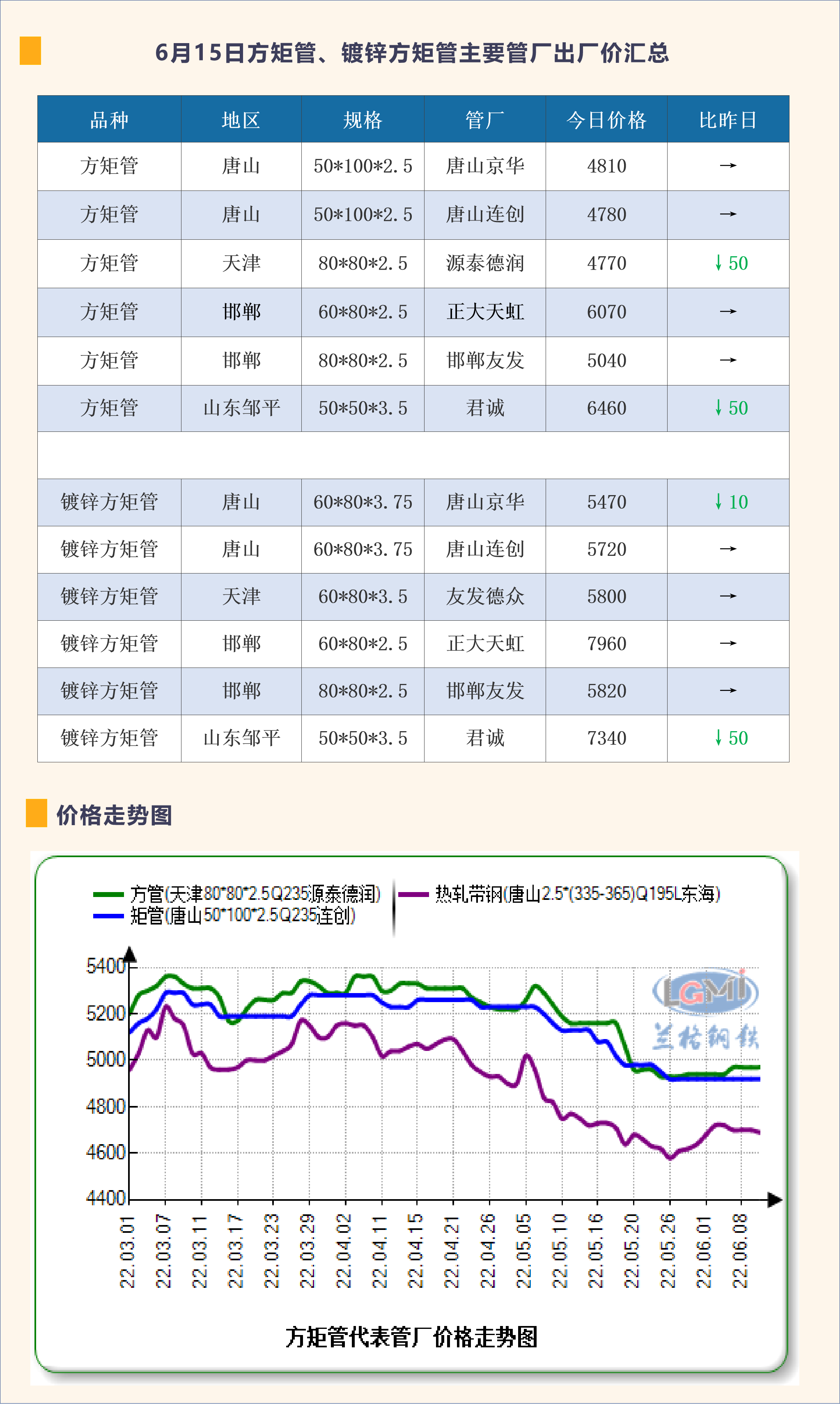The width and height of the screenshot is (840, 1404).
Task: Click the green legend swatch for 方管 天津
Action: pyautogui.click(x=108, y=894)
